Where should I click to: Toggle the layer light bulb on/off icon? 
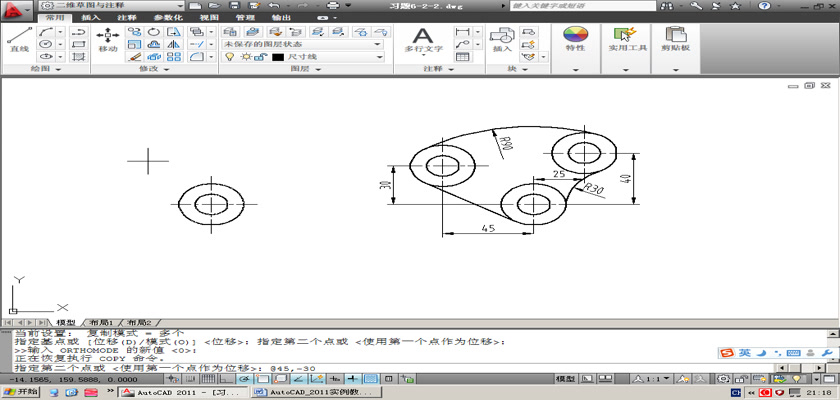(x=229, y=58)
